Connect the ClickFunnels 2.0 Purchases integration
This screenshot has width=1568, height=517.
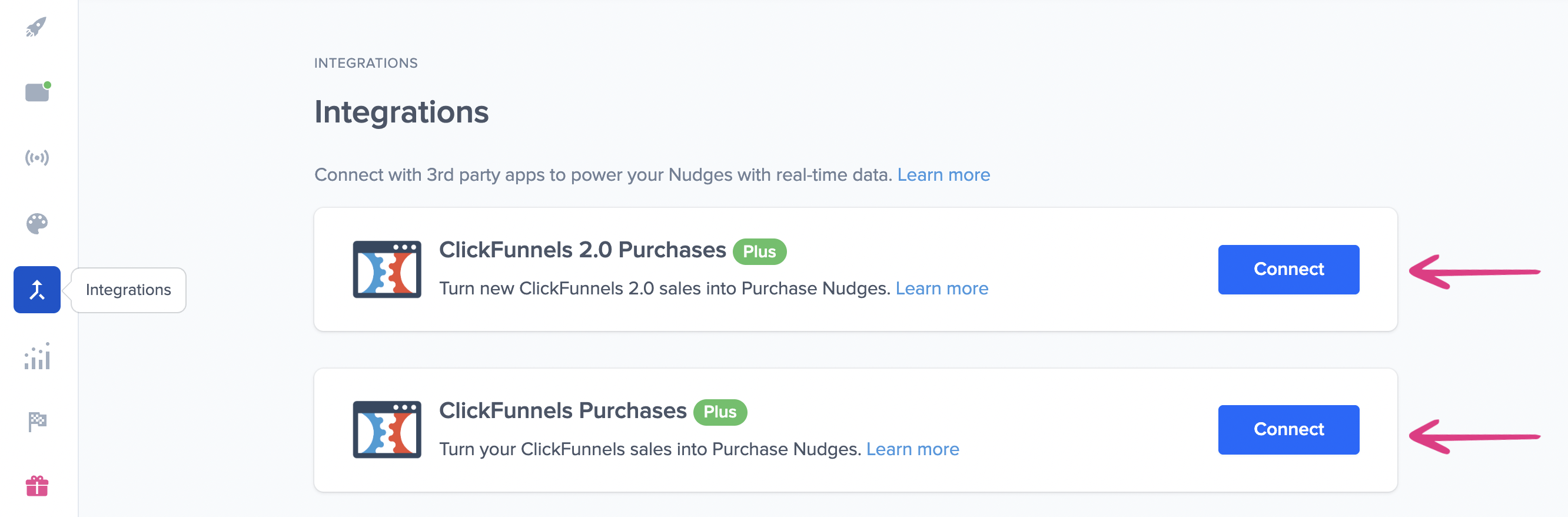pyautogui.click(x=1288, y=269)
